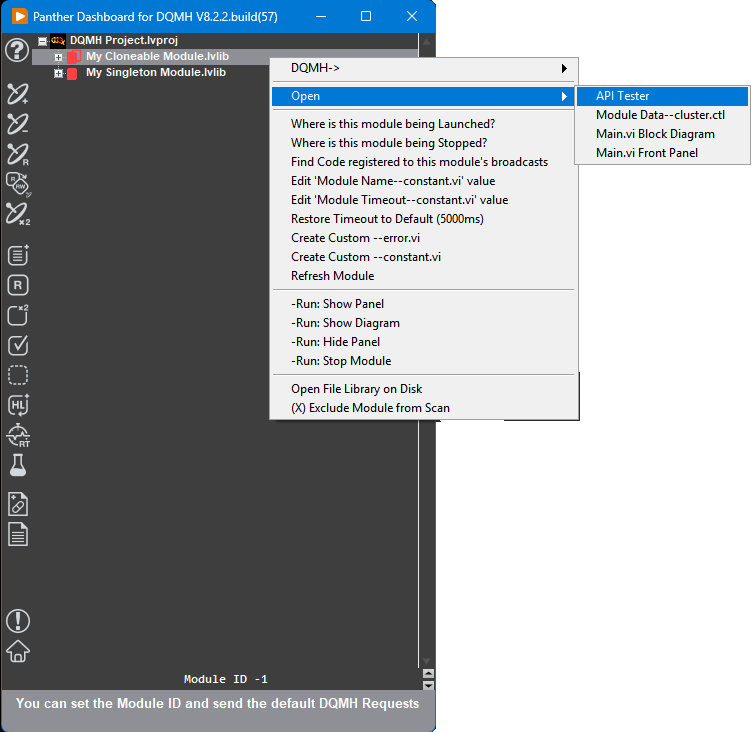Screen dimensions: 752x732
Task: Select -Run: Show Panel
Action: [423, 304]
